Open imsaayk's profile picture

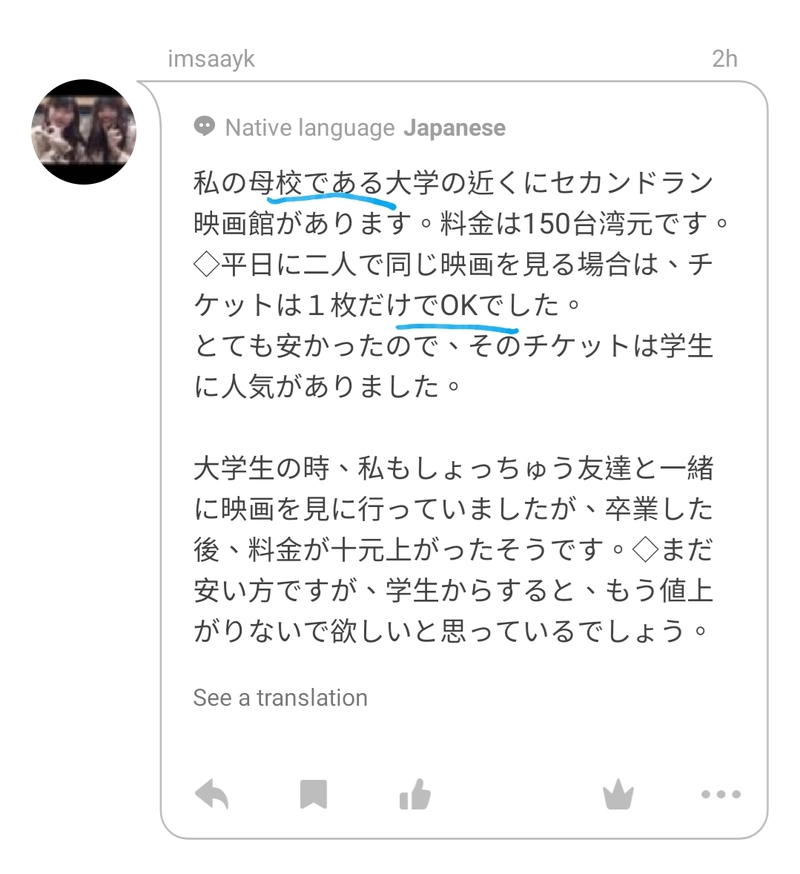coord(84,132)
